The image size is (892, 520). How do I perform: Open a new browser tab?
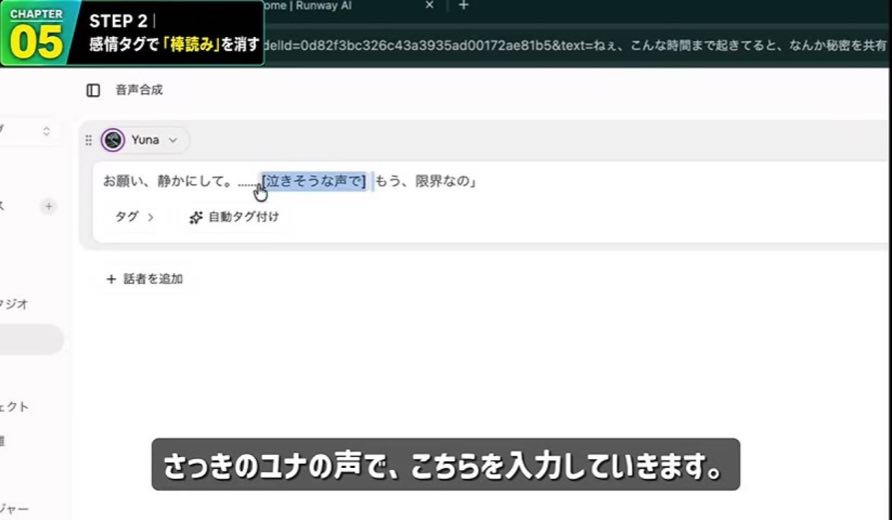[464, 5]
